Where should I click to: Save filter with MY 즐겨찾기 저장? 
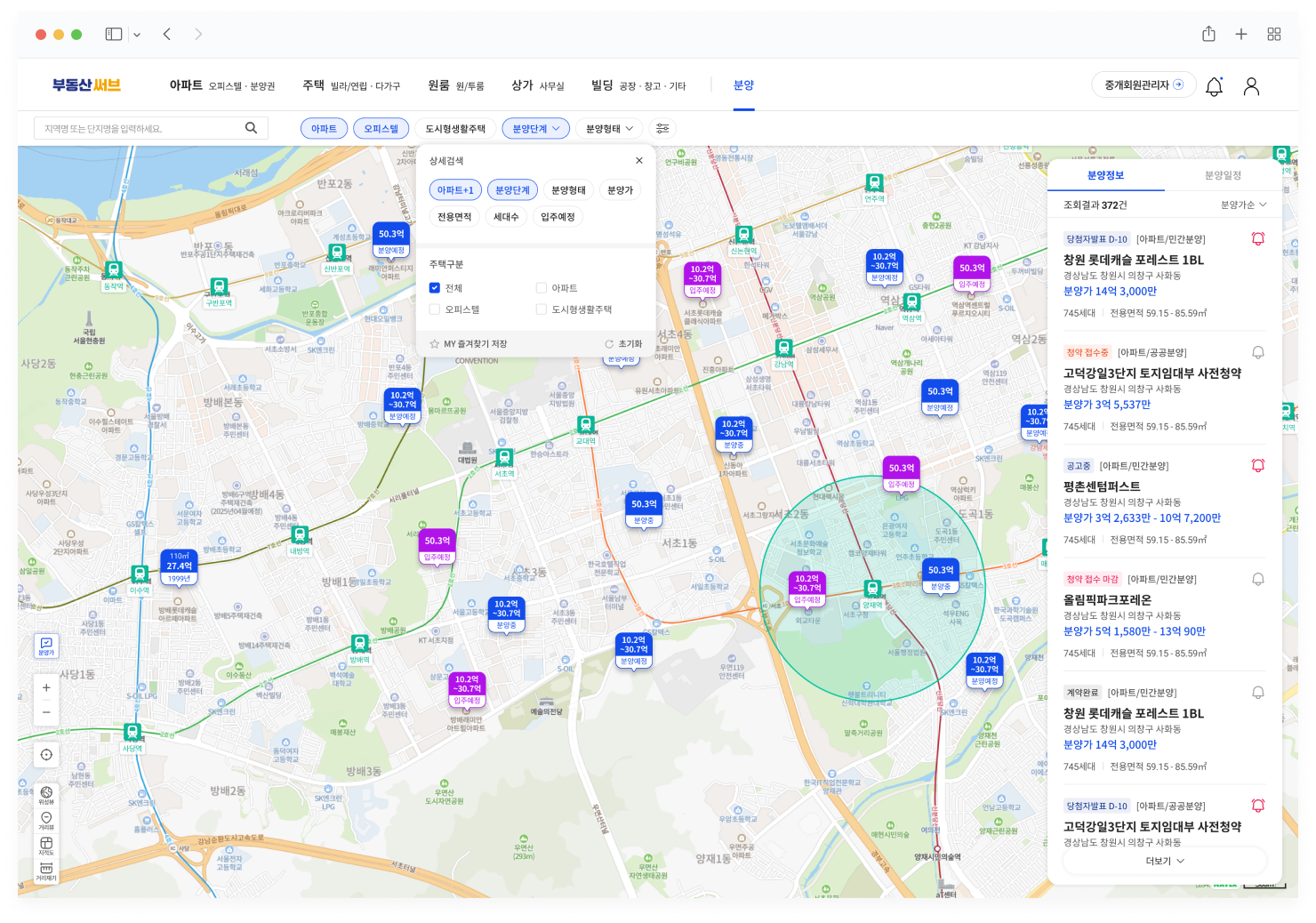469,344
